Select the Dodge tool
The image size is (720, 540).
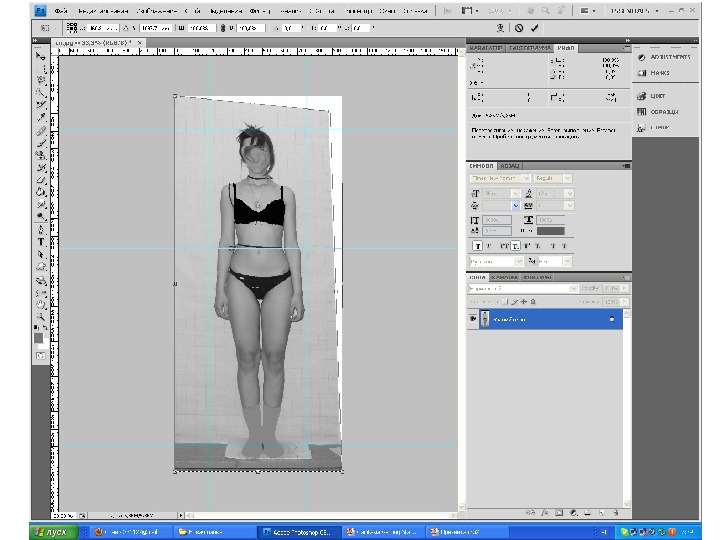(x=41, y=216)
